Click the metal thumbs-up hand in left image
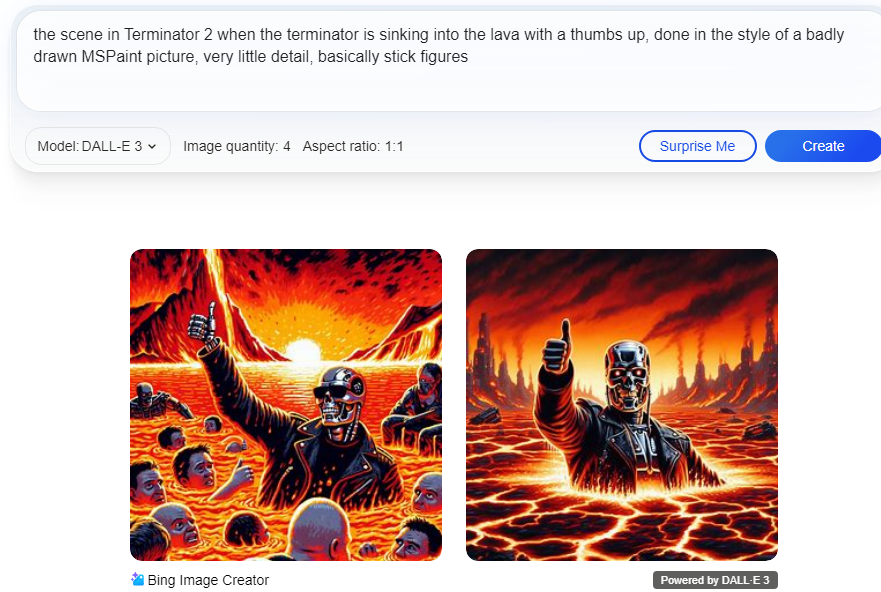 (x=203, y=324)
